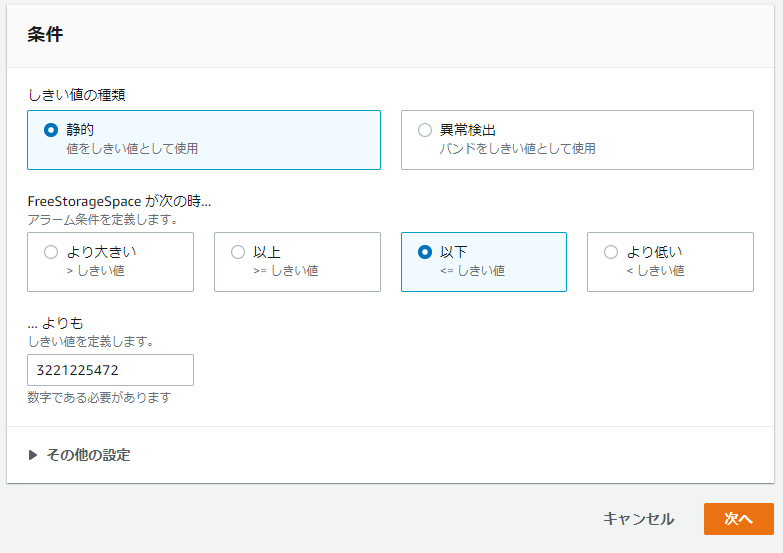Click the threshold value field showing 3221225472

[x=110, y=370]
